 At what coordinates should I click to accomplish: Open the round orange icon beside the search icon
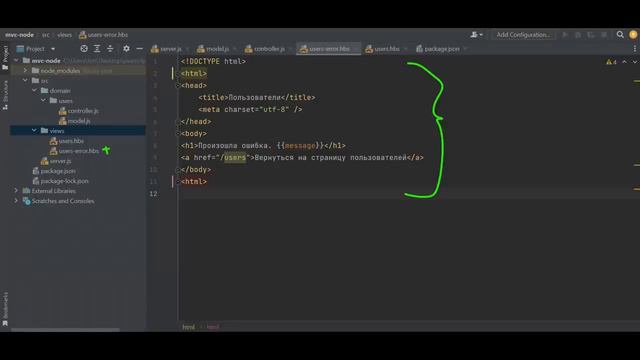633,35
